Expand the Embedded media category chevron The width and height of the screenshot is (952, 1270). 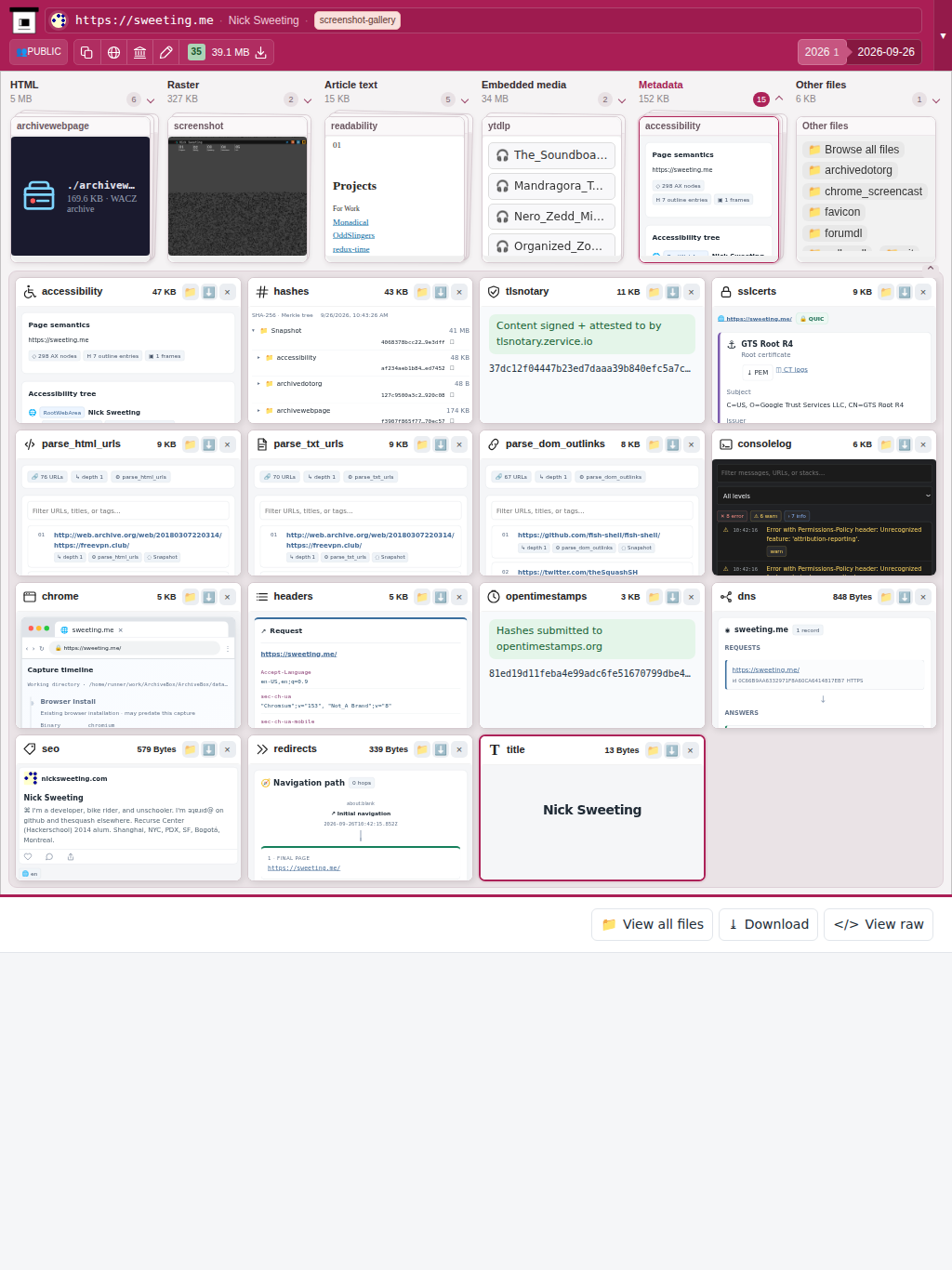[622, 100]
